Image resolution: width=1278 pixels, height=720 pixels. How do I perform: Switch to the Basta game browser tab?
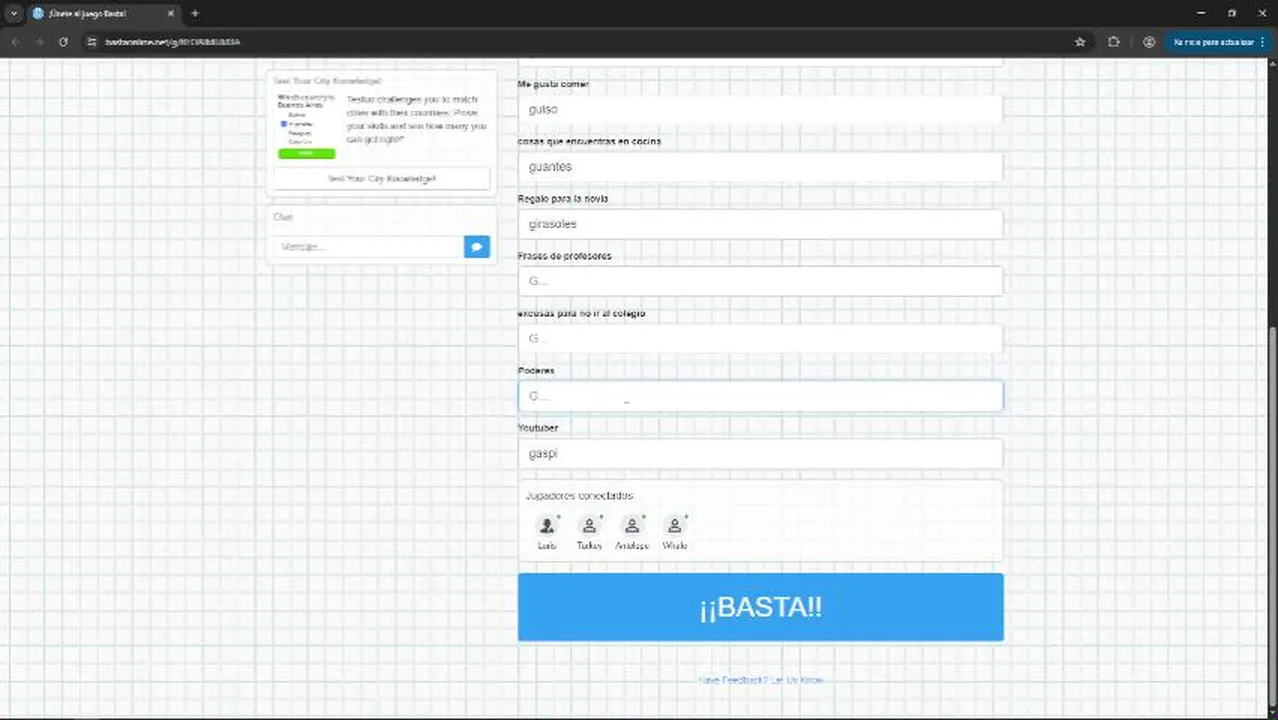103,13
